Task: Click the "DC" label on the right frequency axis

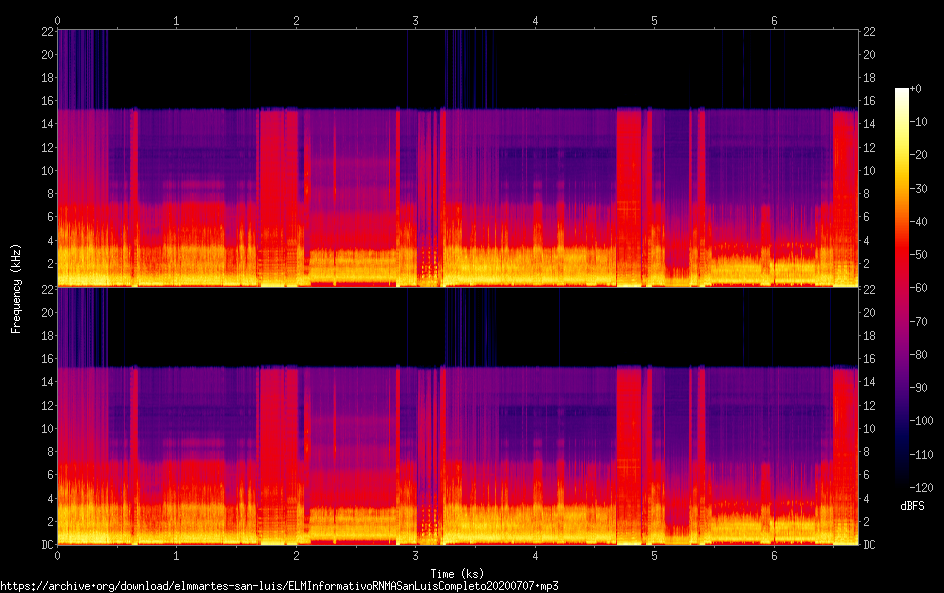Action: (869, 545)
